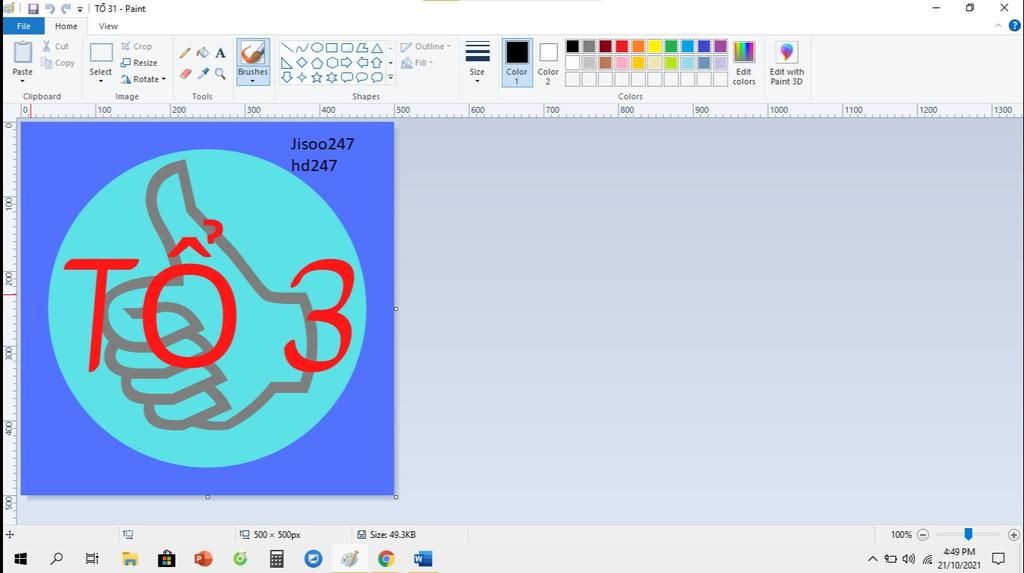Viewport: 1024px width, 573px height.
Task: Open Microsoft Word from the taskbar
Action: tap(423, 559)
